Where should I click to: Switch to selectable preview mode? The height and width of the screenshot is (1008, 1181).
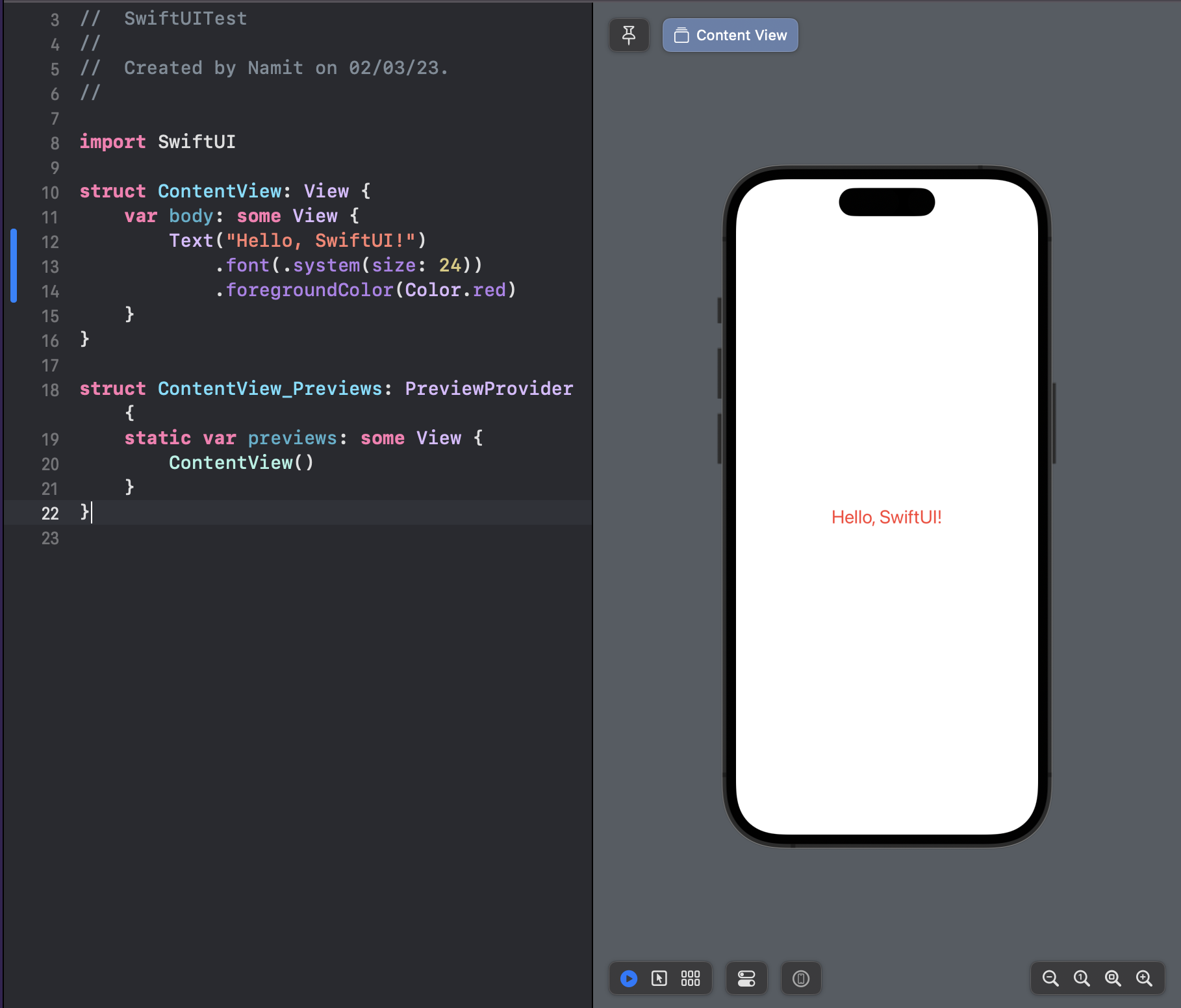659,978
